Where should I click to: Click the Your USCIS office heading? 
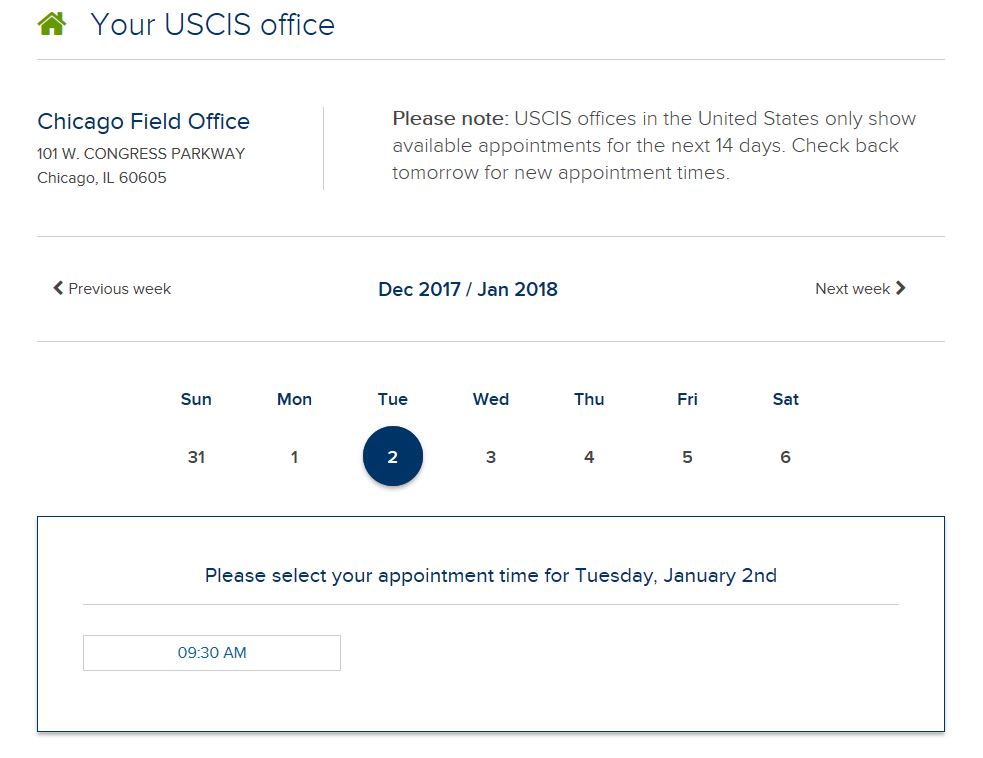pos(213,25)
